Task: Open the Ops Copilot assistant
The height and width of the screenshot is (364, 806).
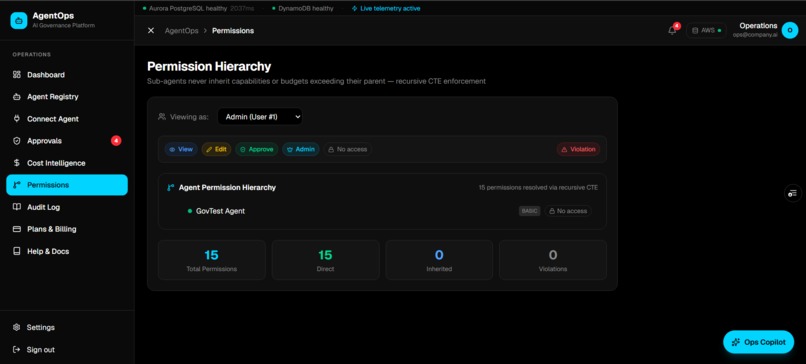Action: (758, 342)
